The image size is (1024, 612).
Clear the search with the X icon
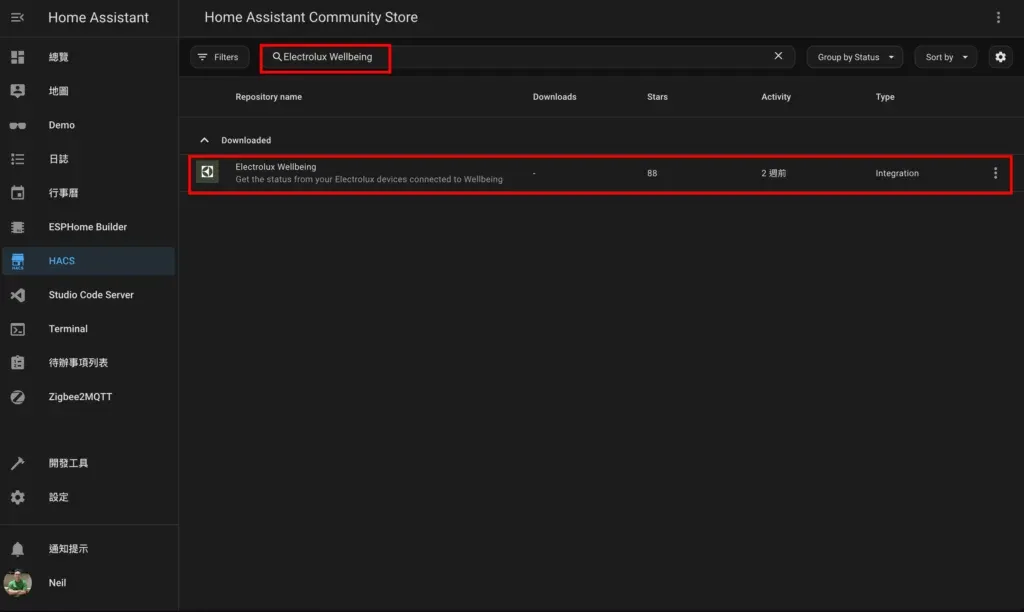click(778, 56)
